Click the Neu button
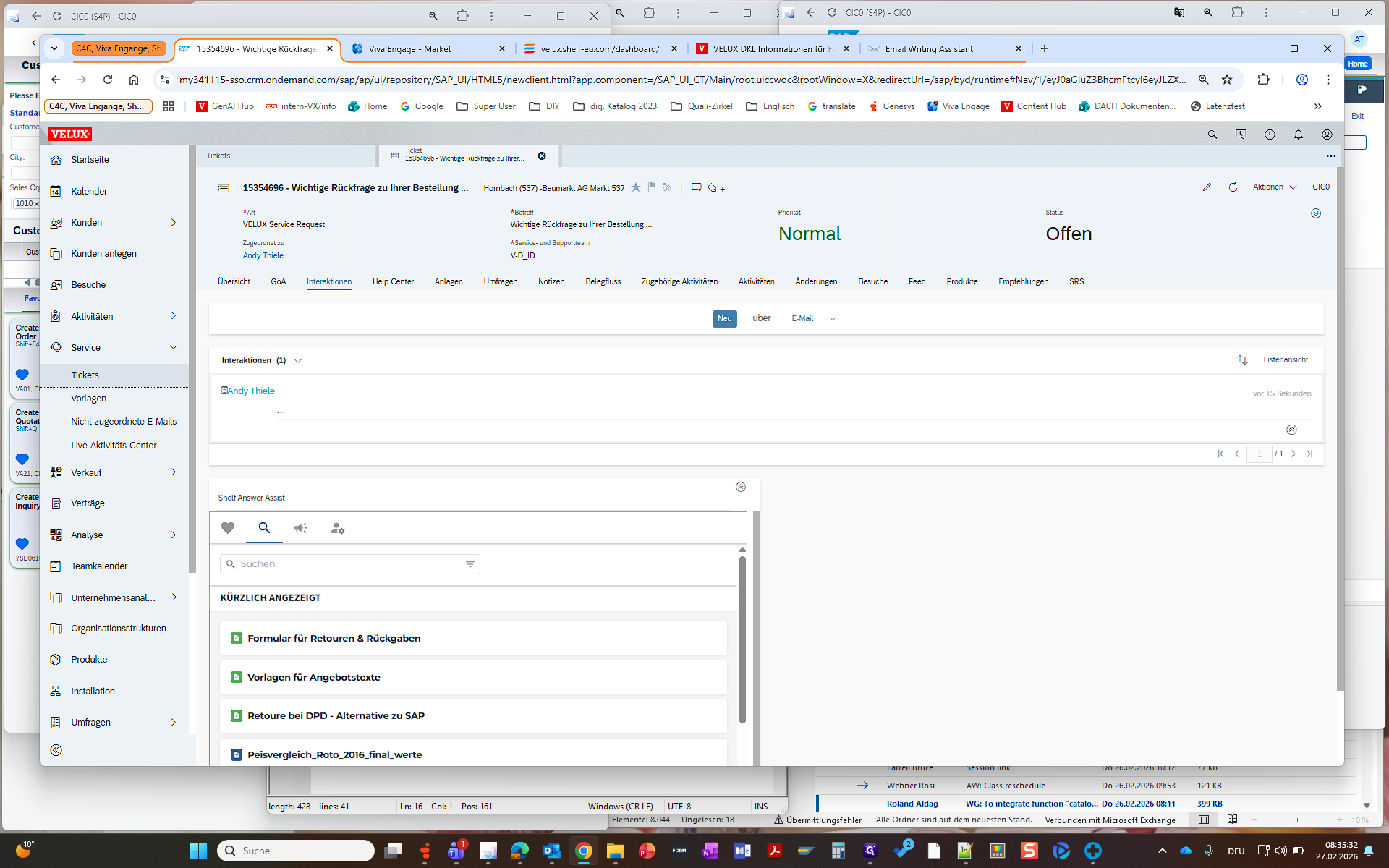The image size is (1389, 868). [x=724, y=319]
